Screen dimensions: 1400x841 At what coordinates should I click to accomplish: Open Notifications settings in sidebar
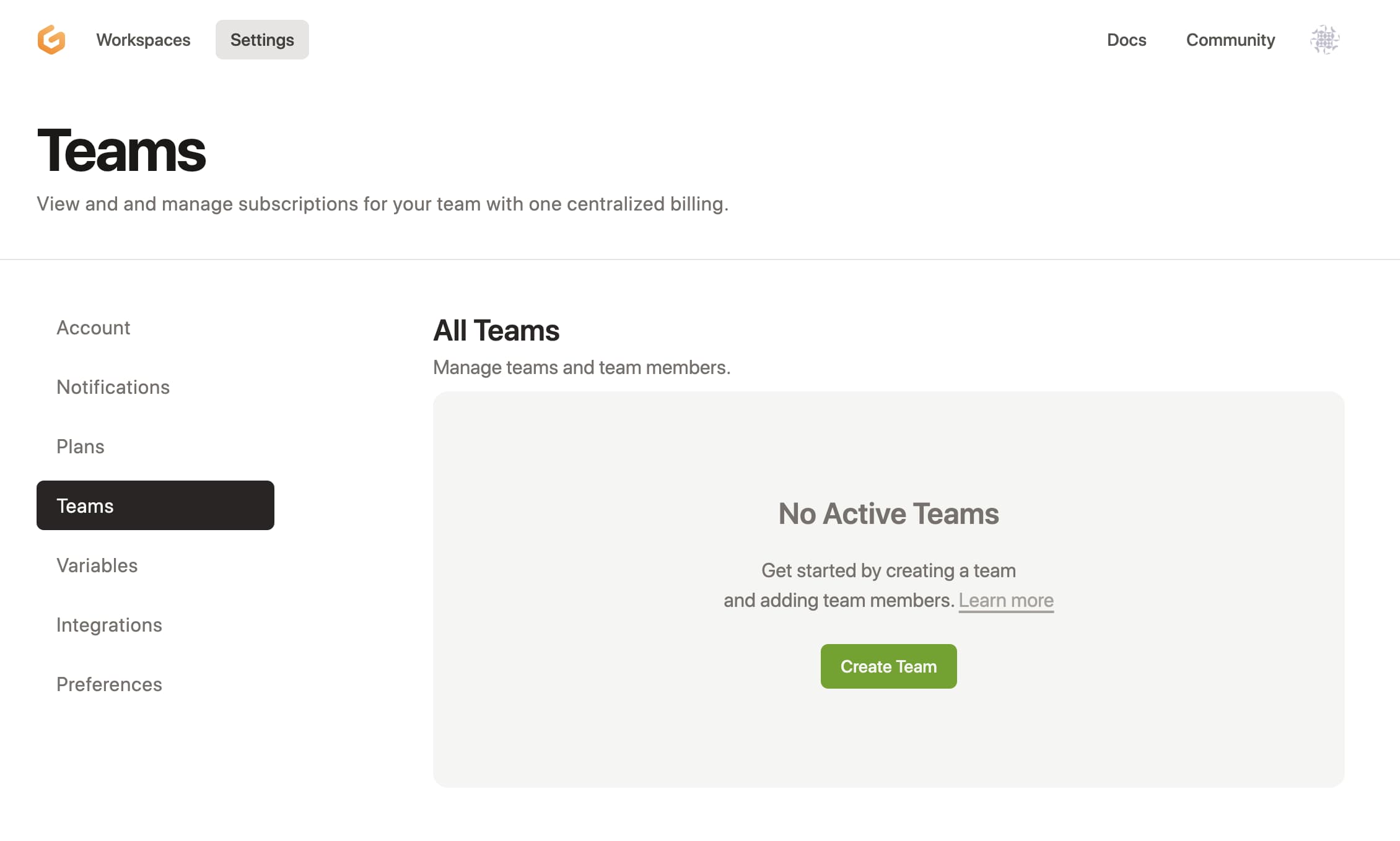point(155,387)
